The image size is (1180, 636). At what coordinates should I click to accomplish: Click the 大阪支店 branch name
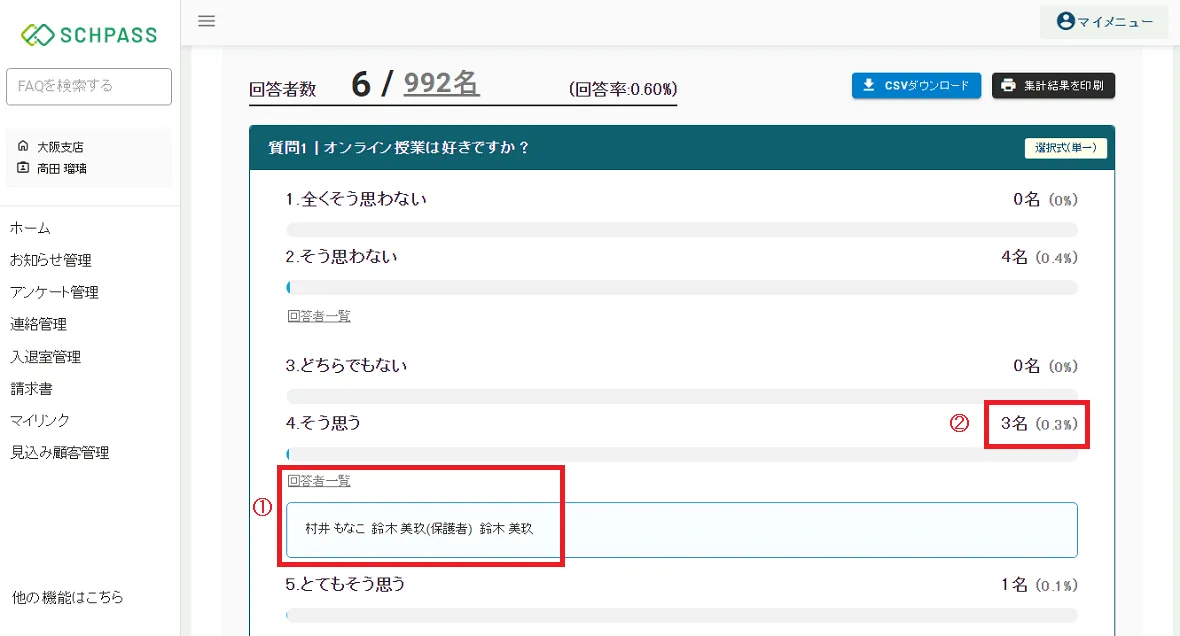click(60, 147)
